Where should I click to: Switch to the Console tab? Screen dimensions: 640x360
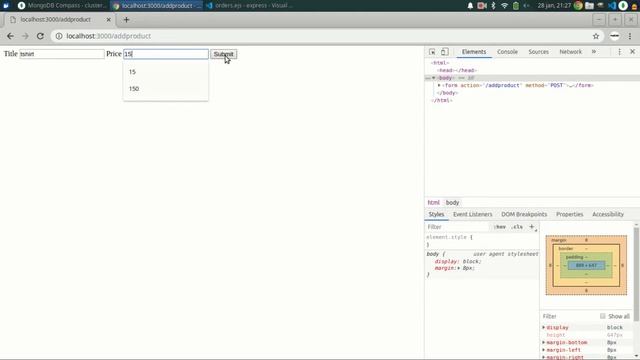(507, 52)
